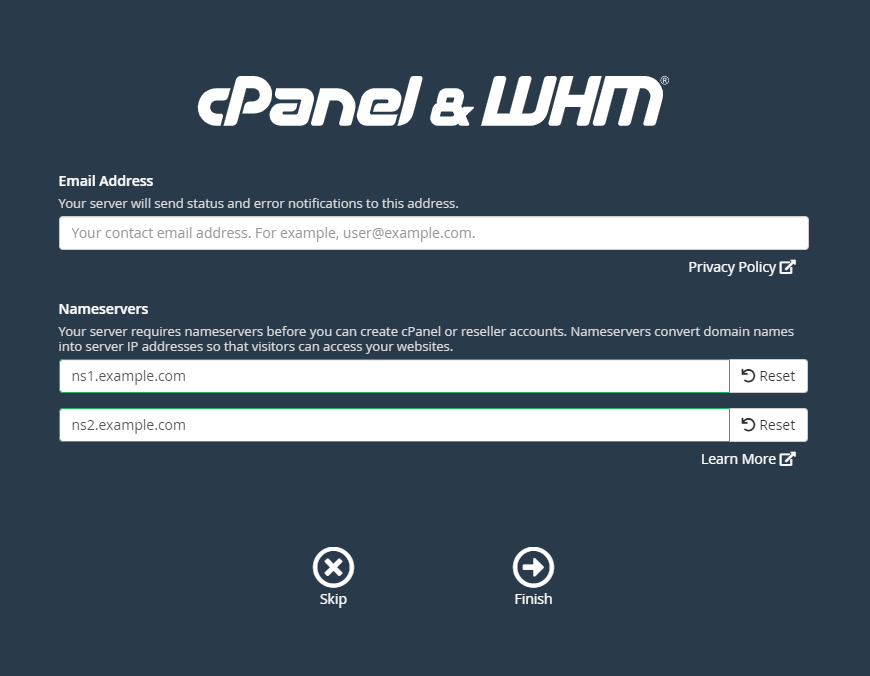Click the Finish circled arrow icon
Image resolution: width=870 pixels, height=676 pixels.
click(x=533, y=567)
